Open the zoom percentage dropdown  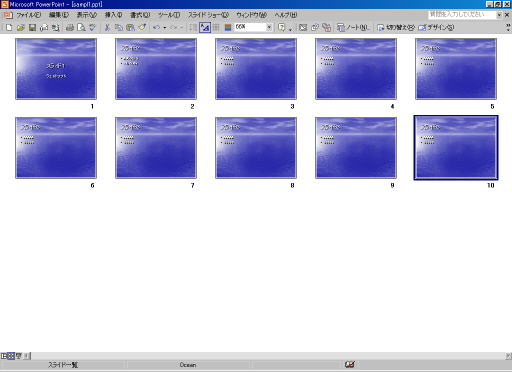(269, 27)
